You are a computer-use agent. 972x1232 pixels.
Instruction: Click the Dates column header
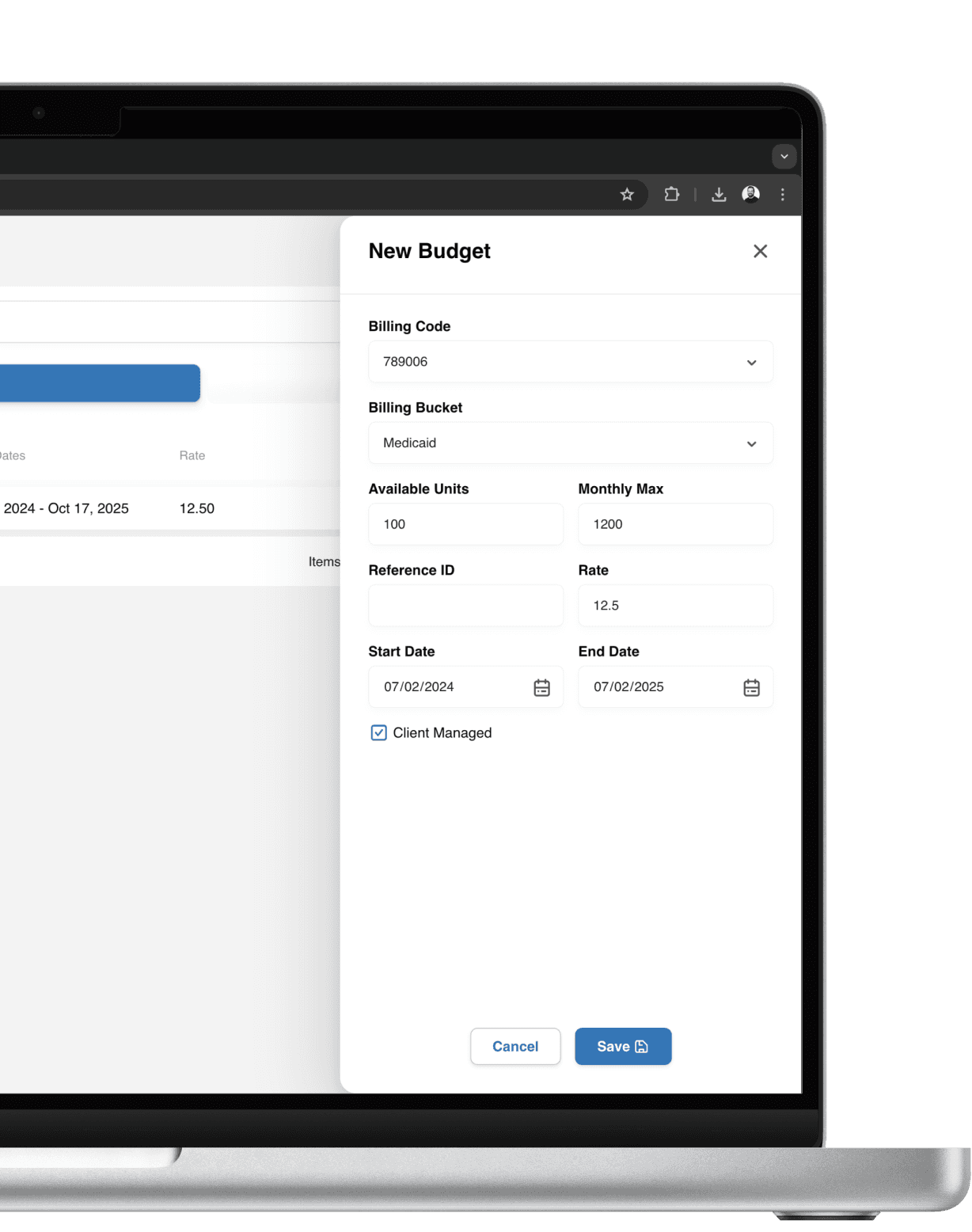click(11, 455)
